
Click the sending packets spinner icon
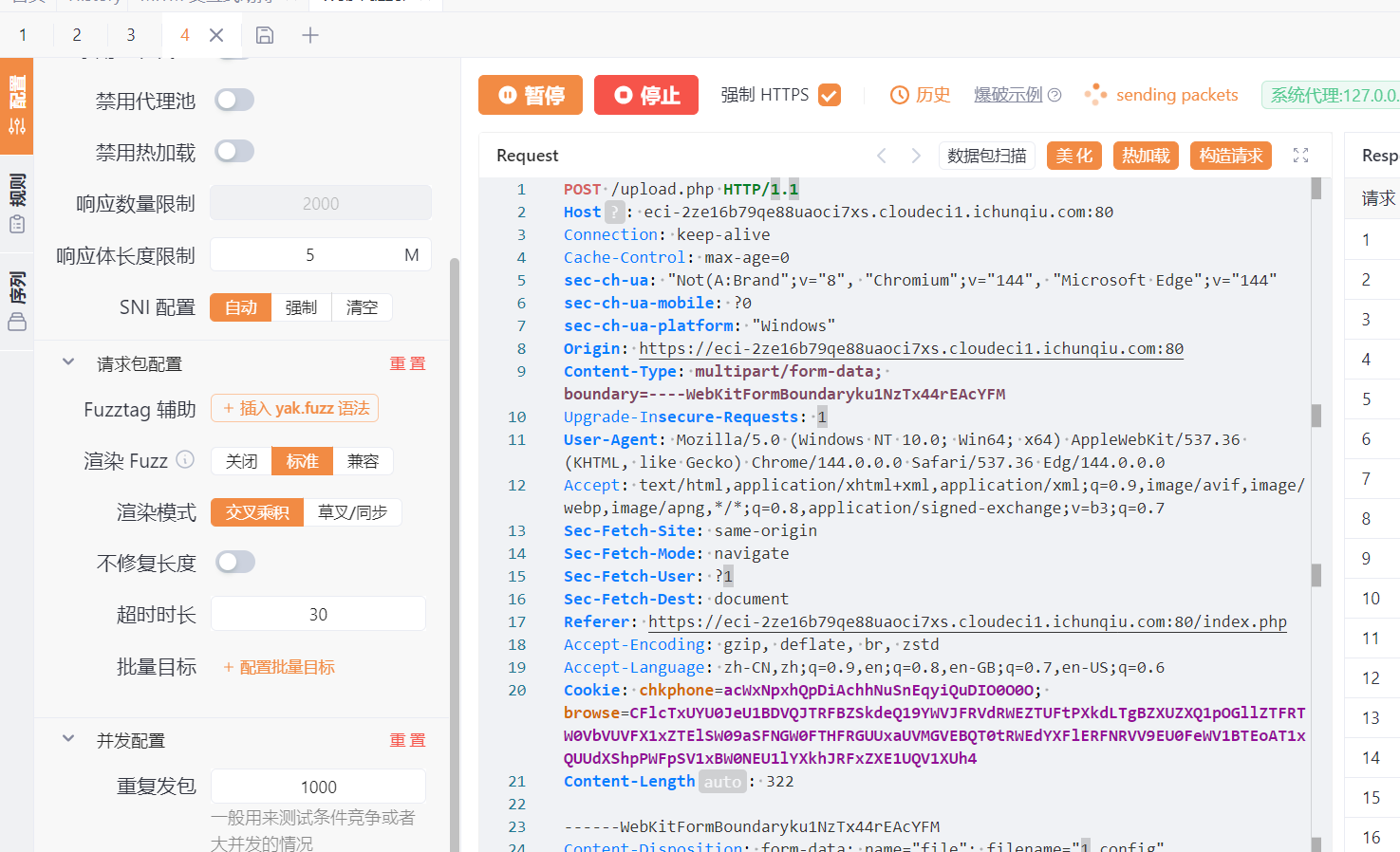(x=1095, y=94)
